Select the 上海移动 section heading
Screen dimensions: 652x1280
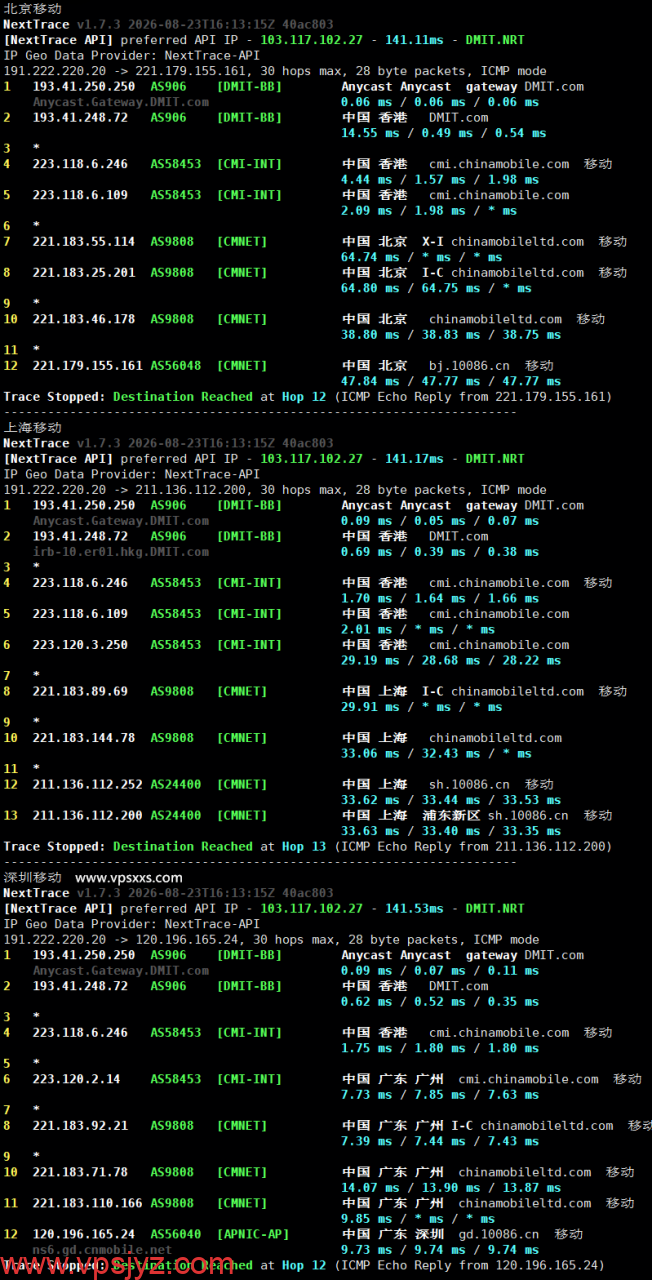(32, 427)
